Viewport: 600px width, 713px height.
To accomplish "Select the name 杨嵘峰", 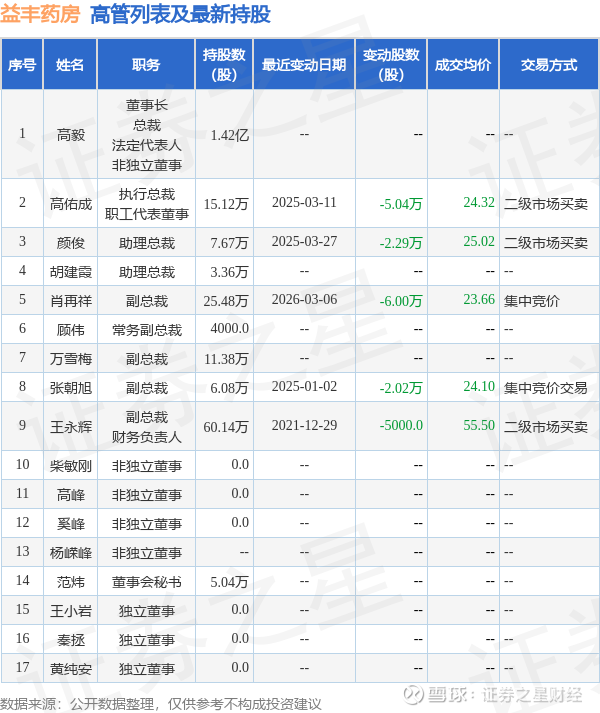I will tap(71, 553).
